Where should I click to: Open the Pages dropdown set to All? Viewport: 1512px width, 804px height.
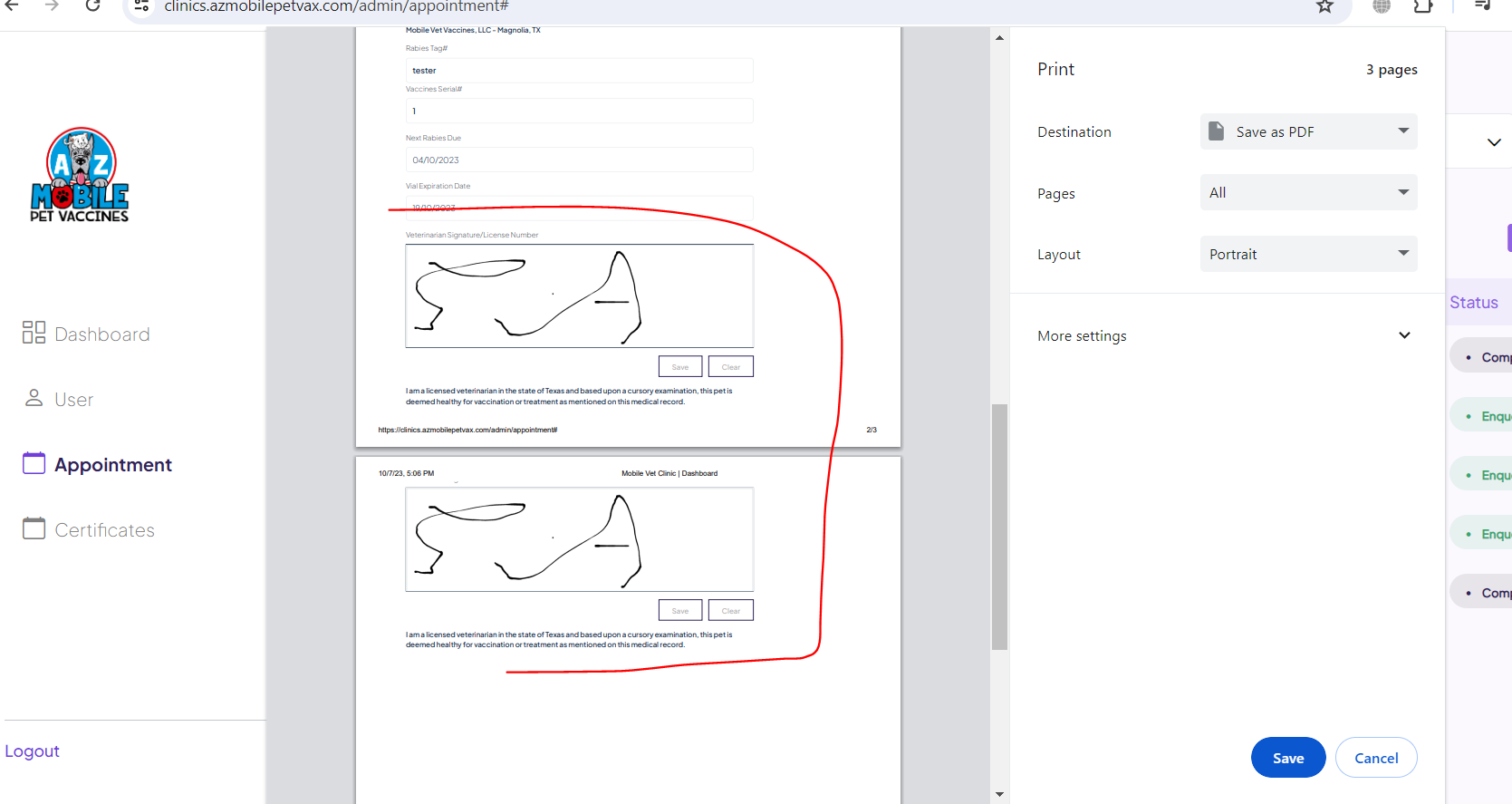(x=1308, y=192)
